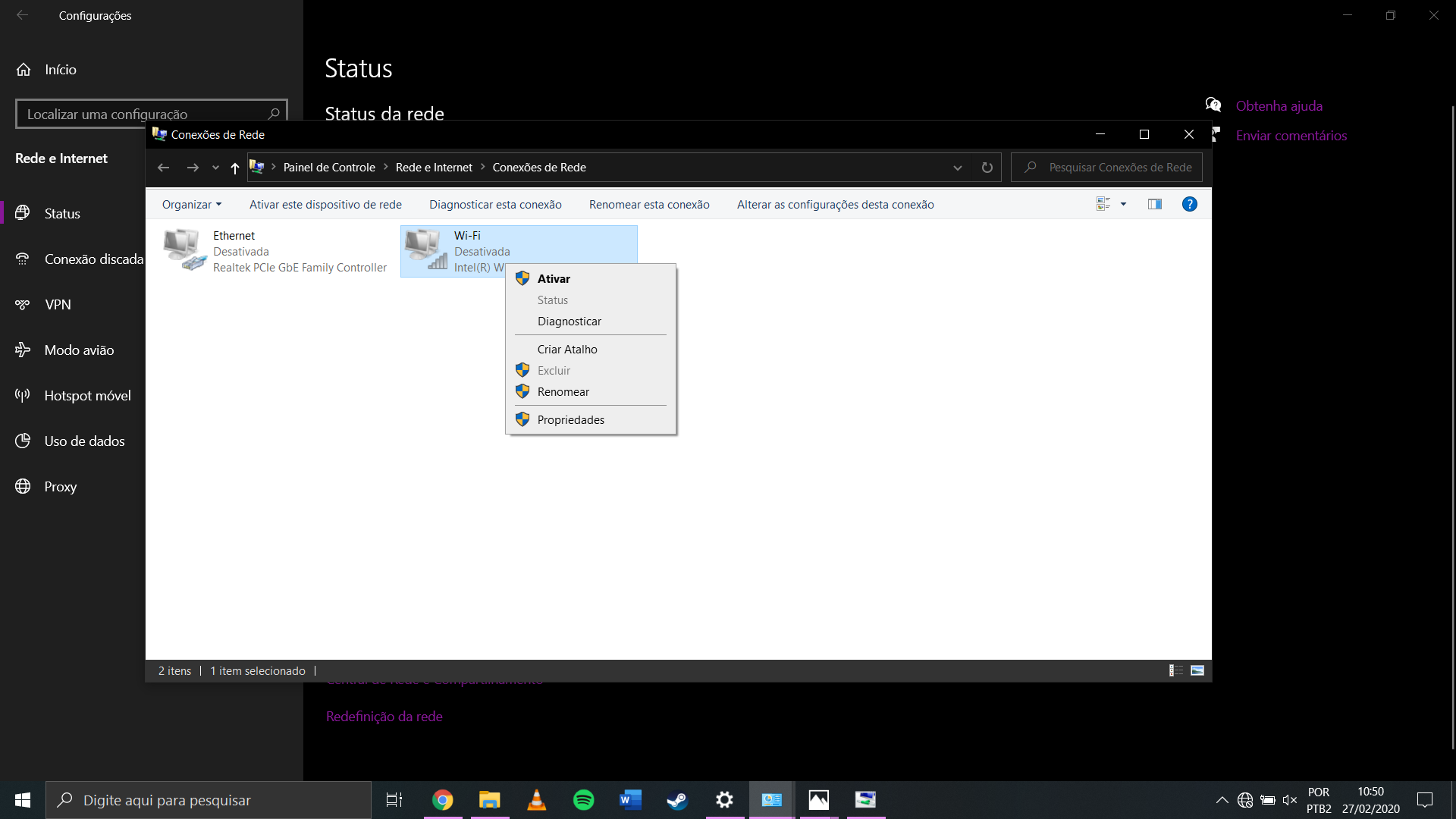Click the Ethernet adapter icon
The width and height of the screenshot is (1456, 819).
point(184,250)
